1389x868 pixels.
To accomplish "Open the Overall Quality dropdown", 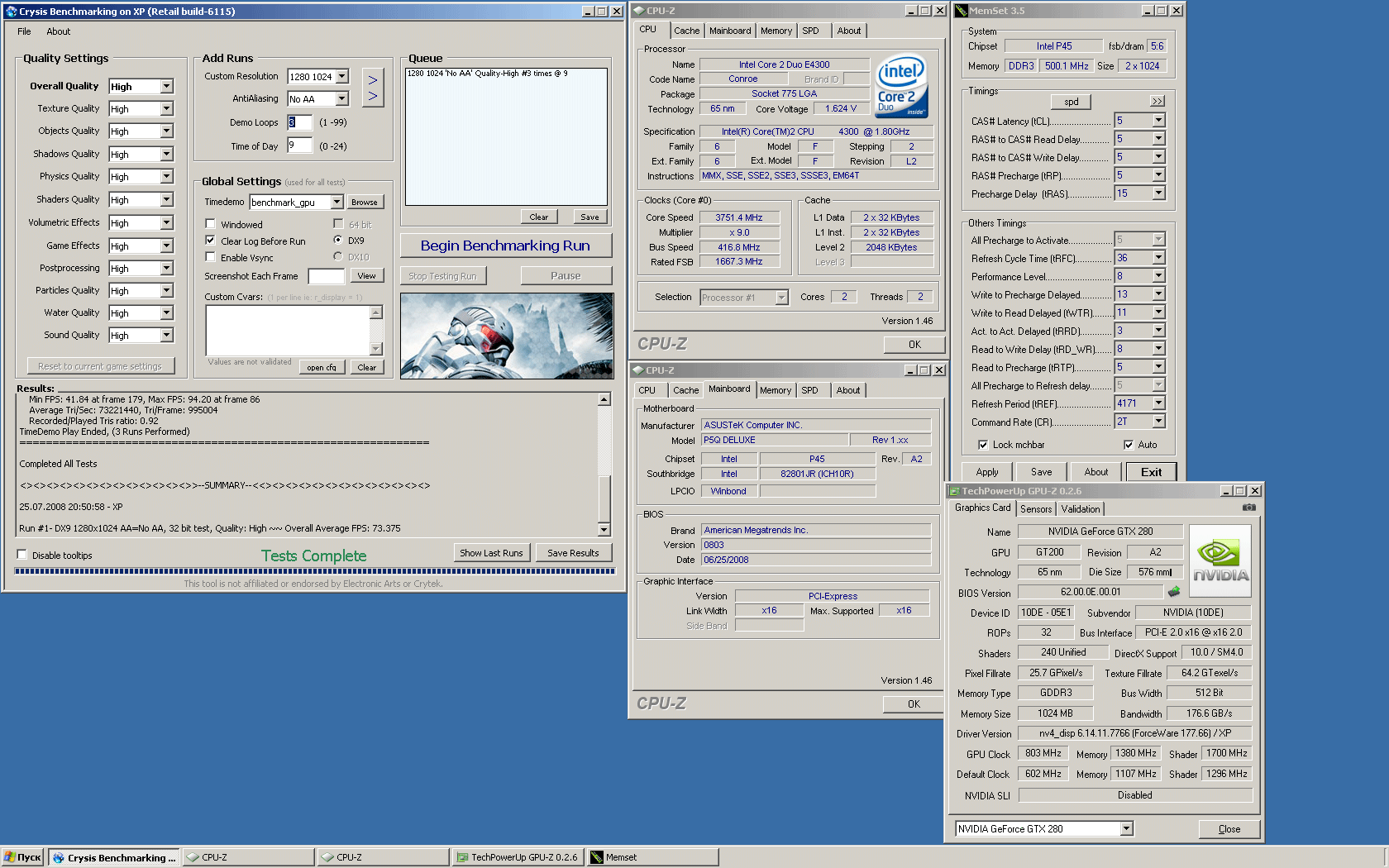I will pyautogui.click(x=167, y=87).
